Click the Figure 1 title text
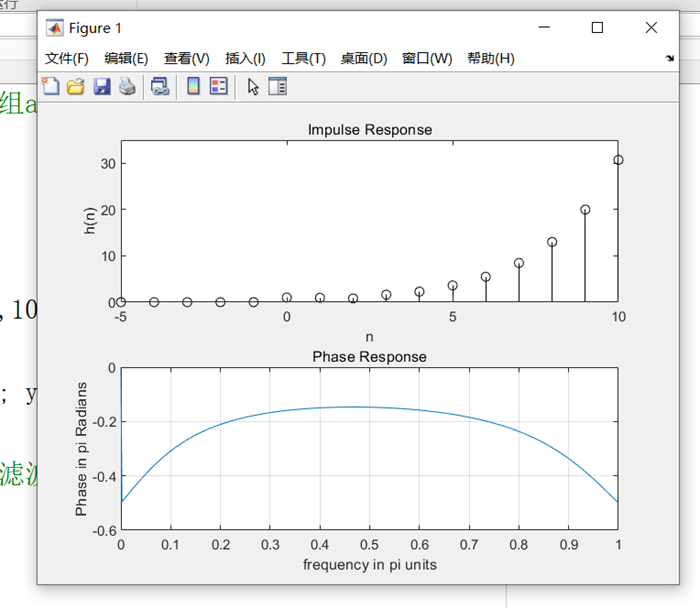Image resolution: width=700 pixels, height=608 pixels. point(95,28)
